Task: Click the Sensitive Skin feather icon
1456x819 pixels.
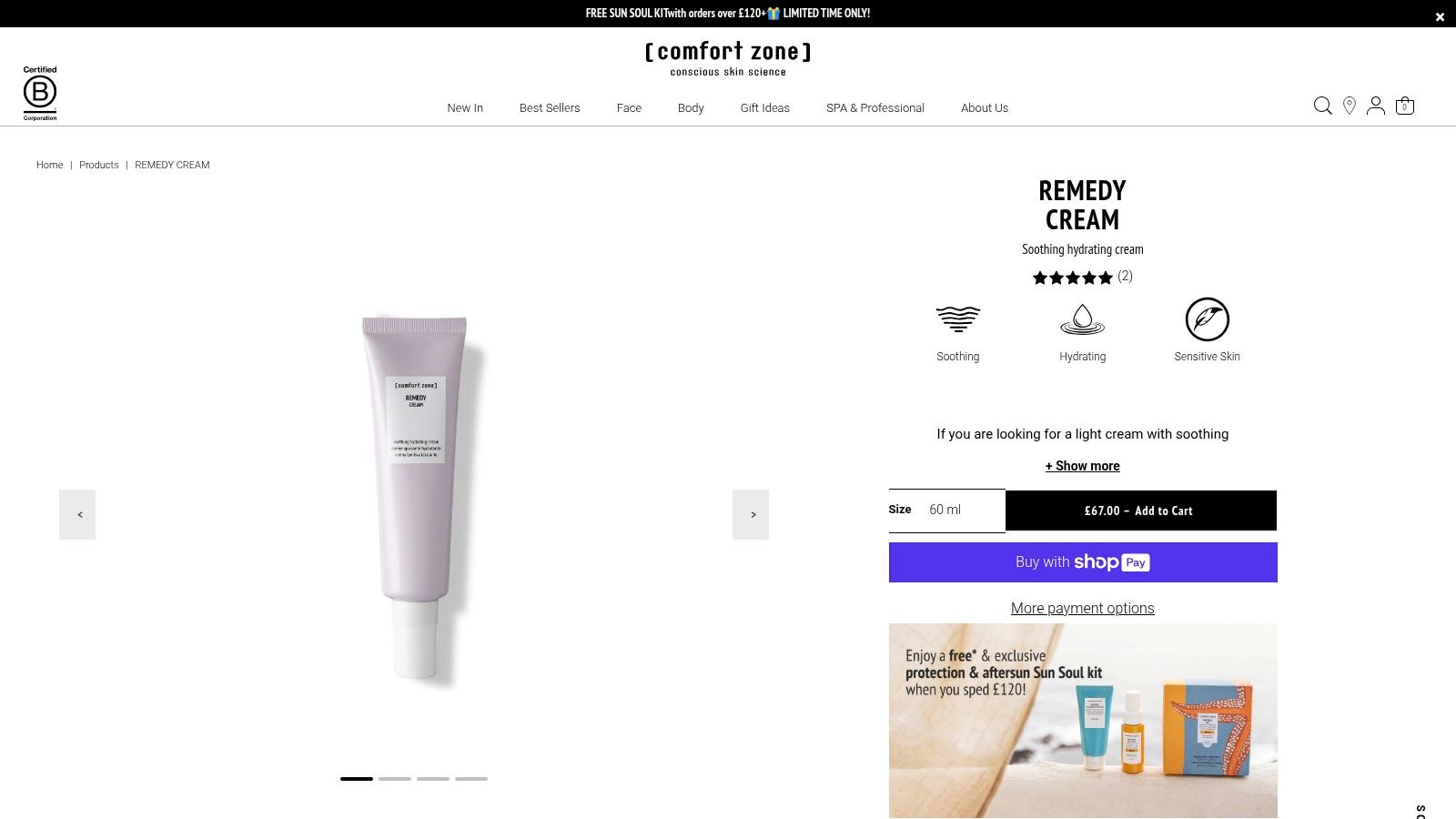Action: coord(1207,319)
